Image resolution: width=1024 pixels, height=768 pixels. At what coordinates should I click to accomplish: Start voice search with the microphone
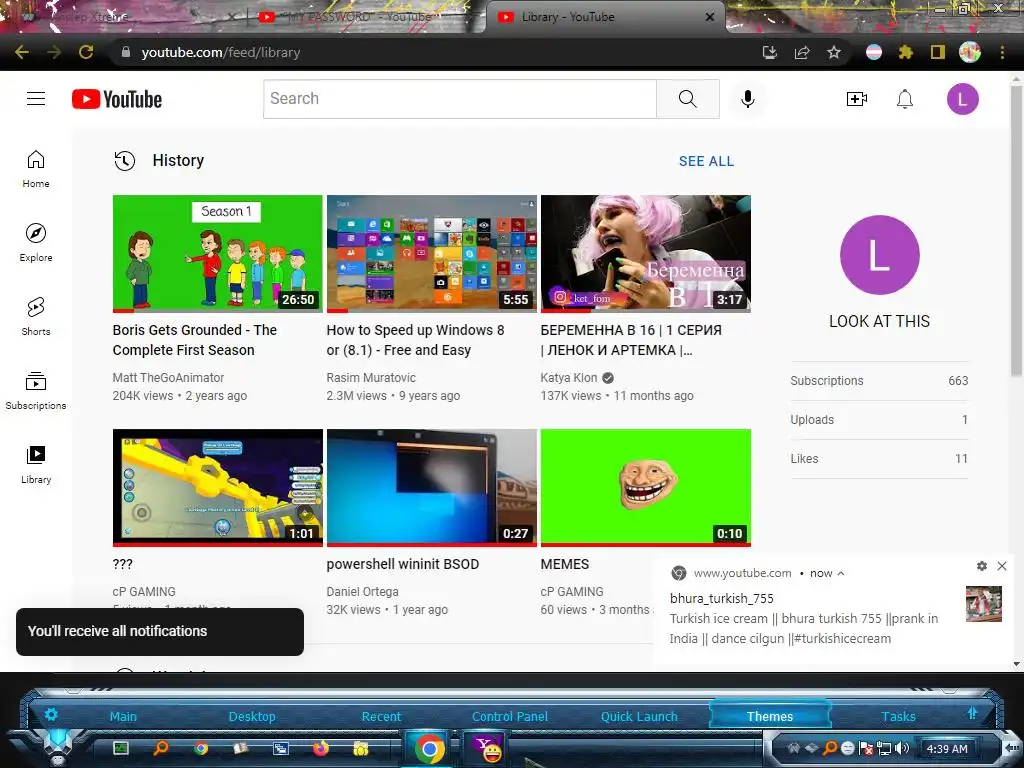pos(748,99)
